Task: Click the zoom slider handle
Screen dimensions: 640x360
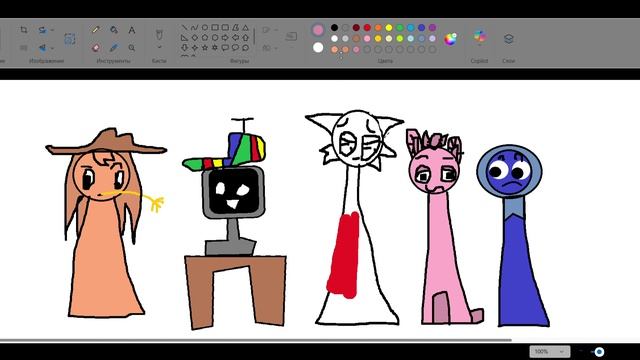Action: [599, 351]
